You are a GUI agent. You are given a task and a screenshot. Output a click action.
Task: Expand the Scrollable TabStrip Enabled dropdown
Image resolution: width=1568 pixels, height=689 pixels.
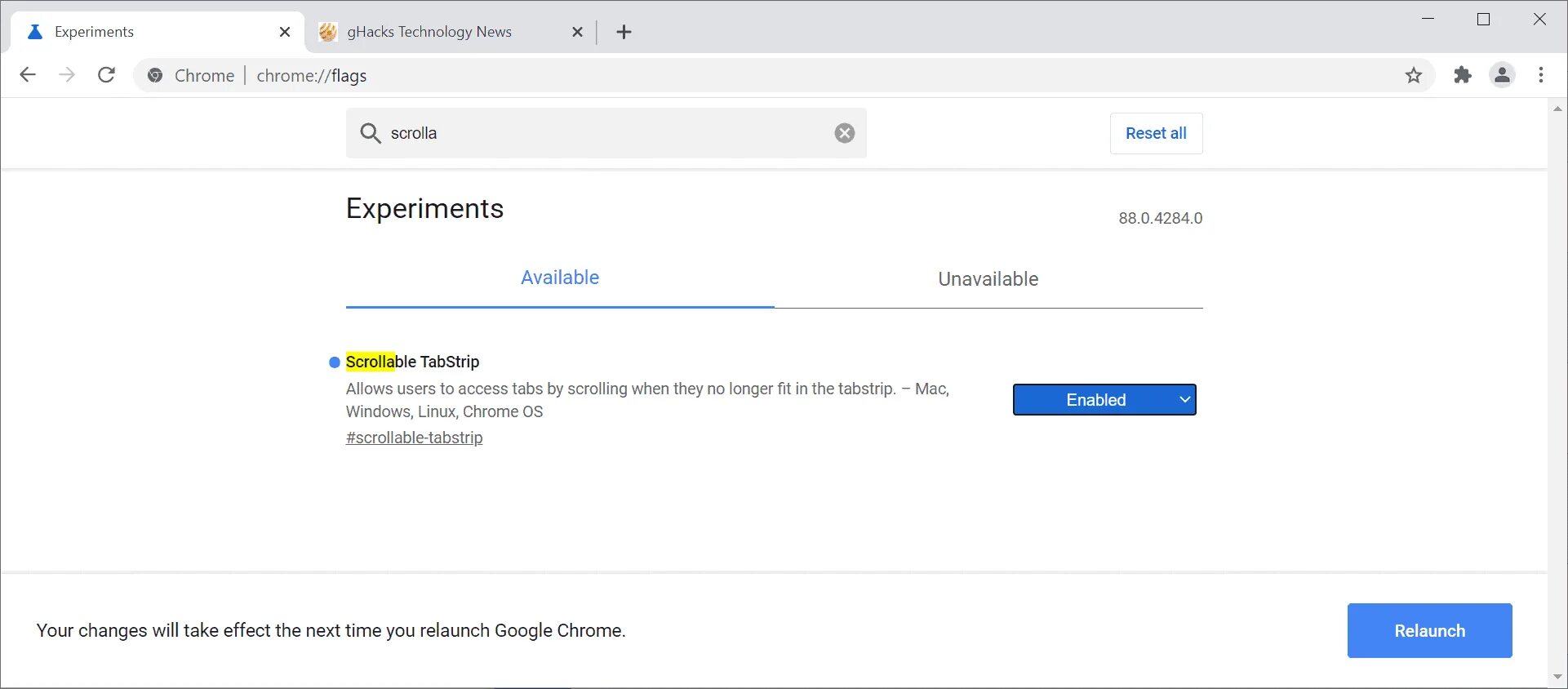[1104, 400]
